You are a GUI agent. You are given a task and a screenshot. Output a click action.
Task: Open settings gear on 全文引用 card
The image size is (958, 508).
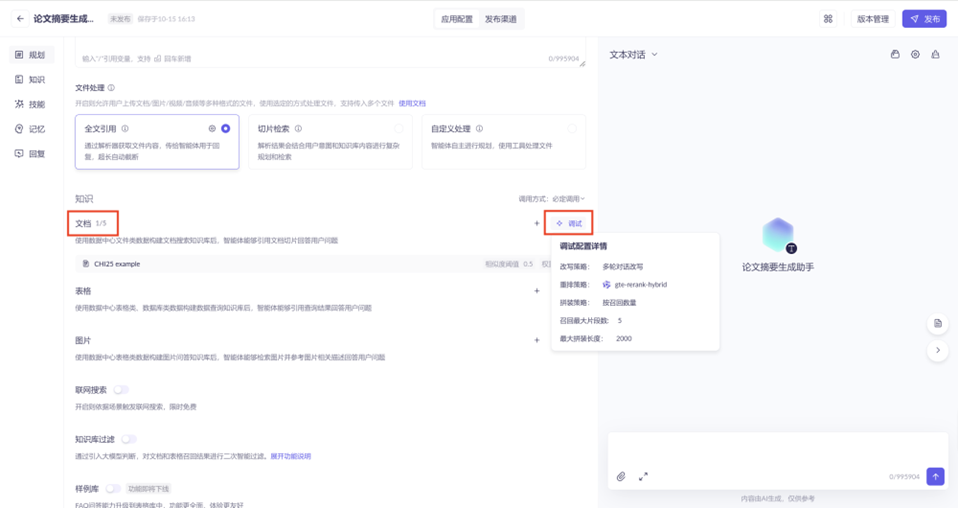212,128
